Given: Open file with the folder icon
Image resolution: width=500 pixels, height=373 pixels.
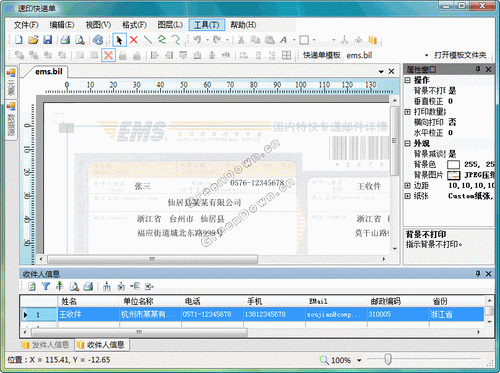Looking at the screenshot, I should [x=33, y=40].
